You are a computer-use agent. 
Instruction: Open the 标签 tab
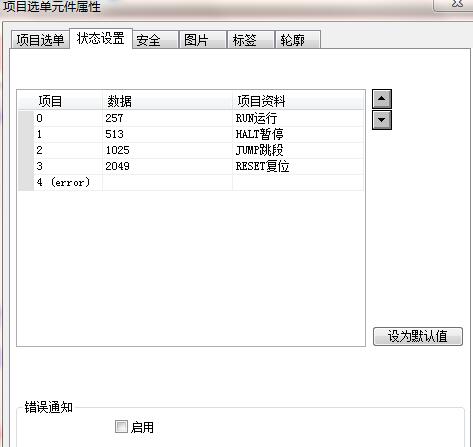tap(251, 40)
